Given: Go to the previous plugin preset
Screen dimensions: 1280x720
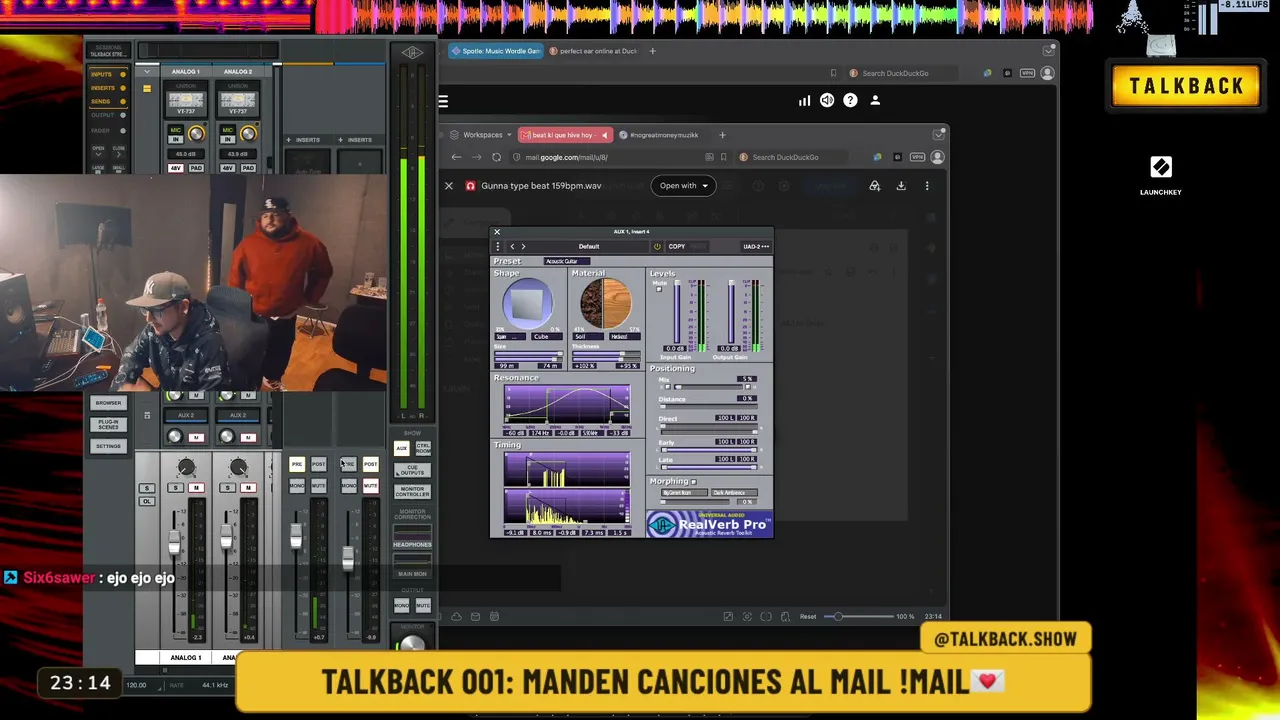Looking at the screenshot, I should [512, 246].
